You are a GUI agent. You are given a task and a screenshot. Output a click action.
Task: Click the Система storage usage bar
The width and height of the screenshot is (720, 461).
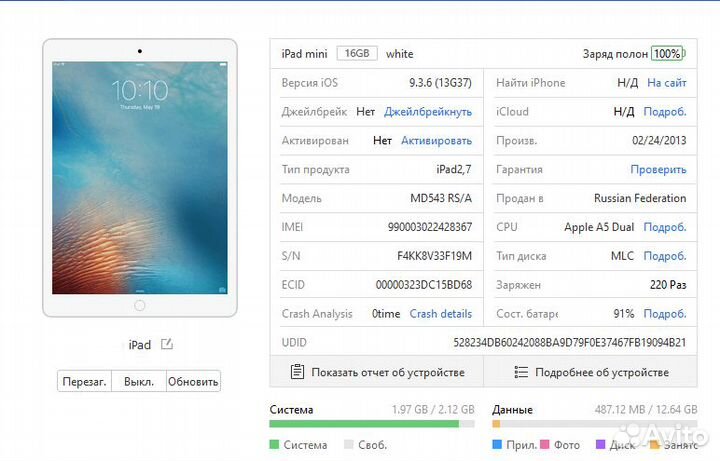(x=372, y=423)
